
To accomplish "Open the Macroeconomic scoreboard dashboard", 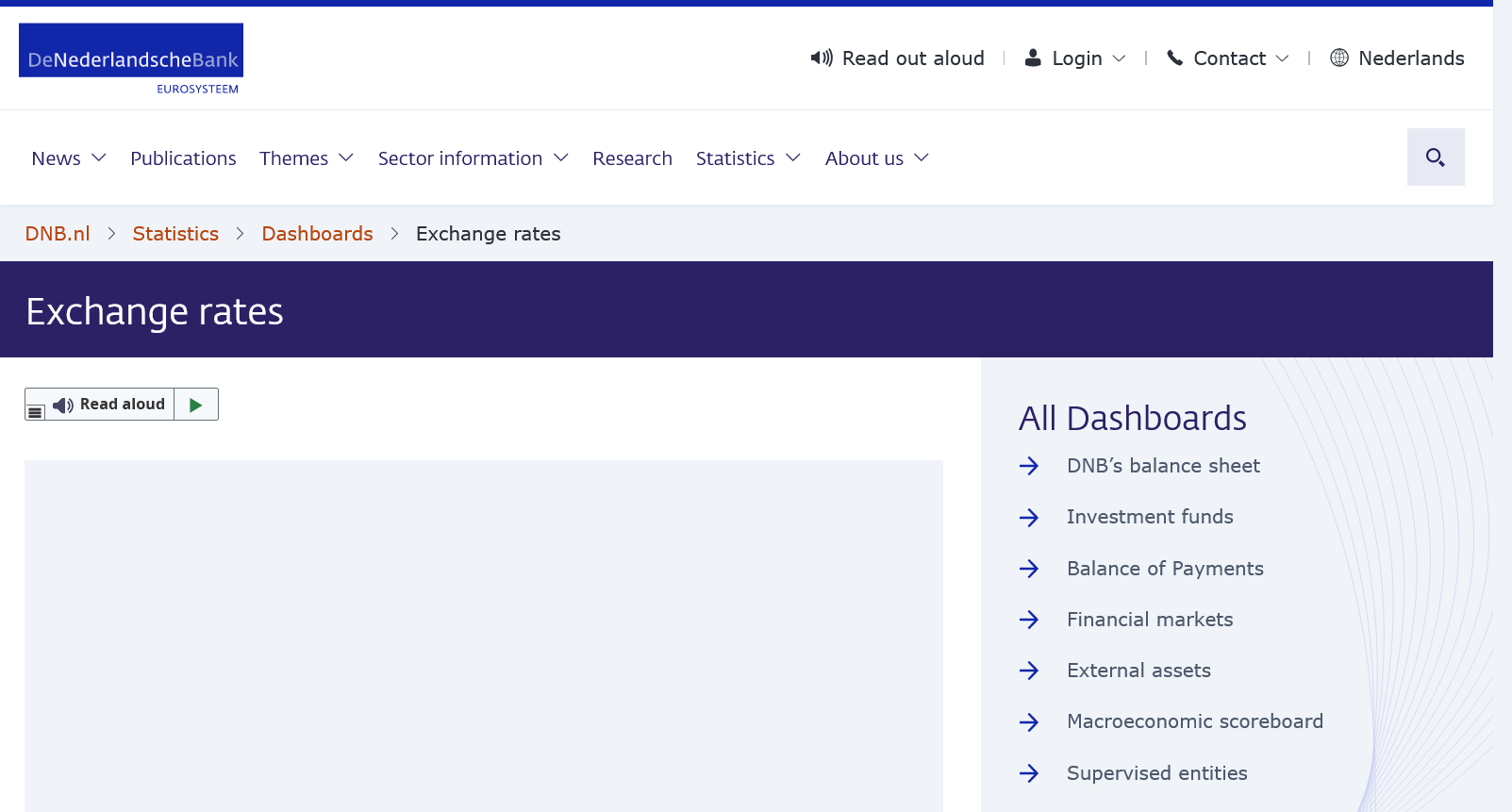I will point(1194,721).
